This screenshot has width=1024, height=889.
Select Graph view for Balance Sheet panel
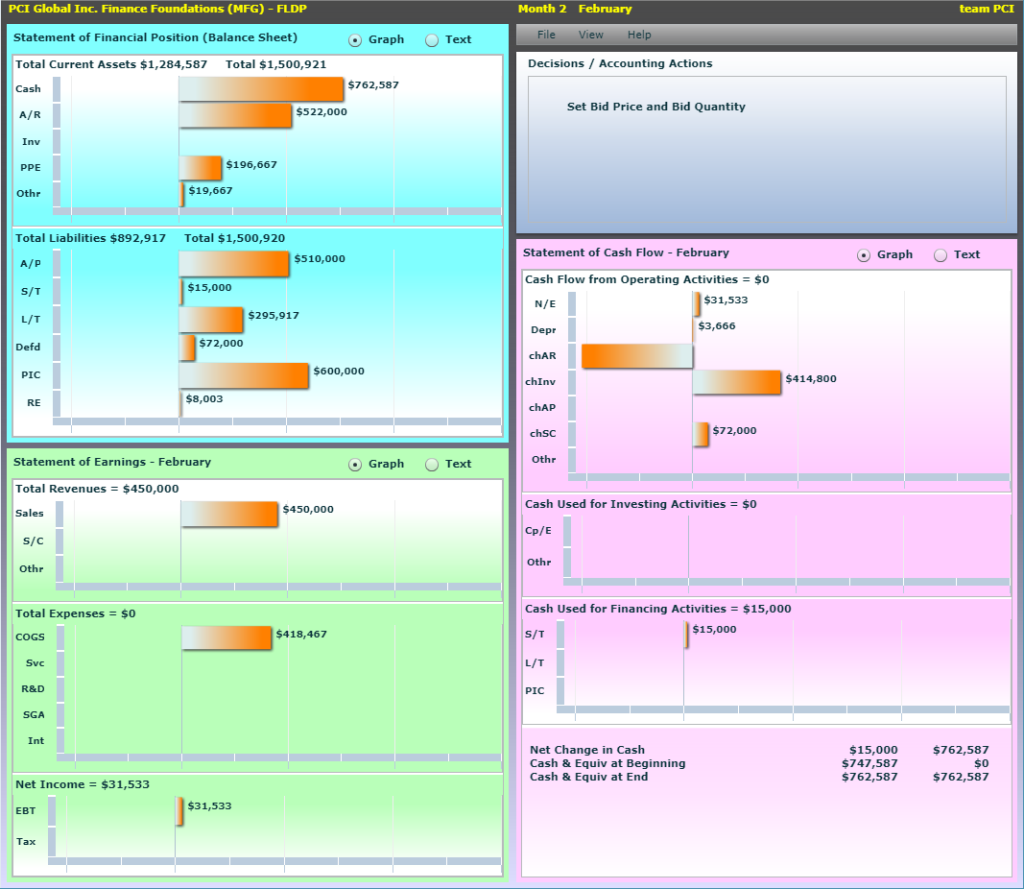[356, 40]
